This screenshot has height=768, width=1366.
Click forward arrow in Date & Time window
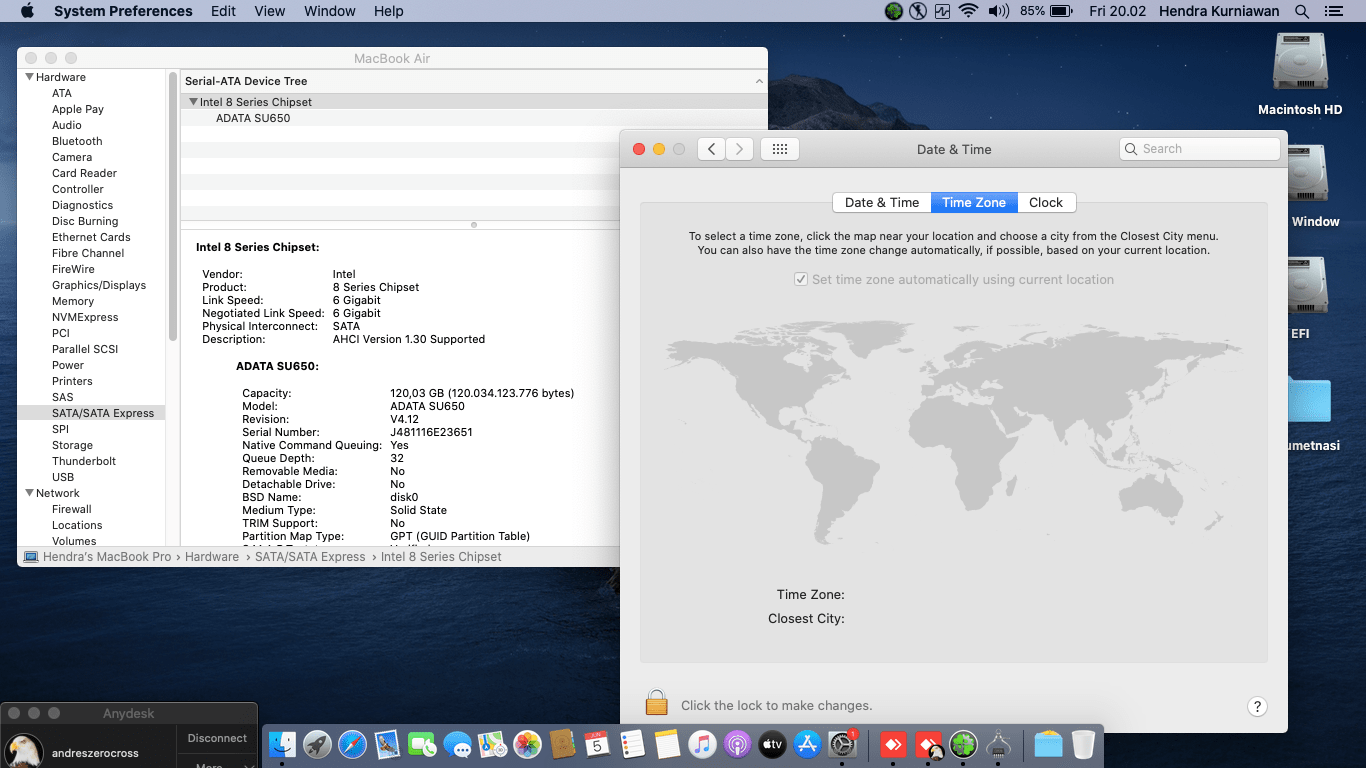739,149
